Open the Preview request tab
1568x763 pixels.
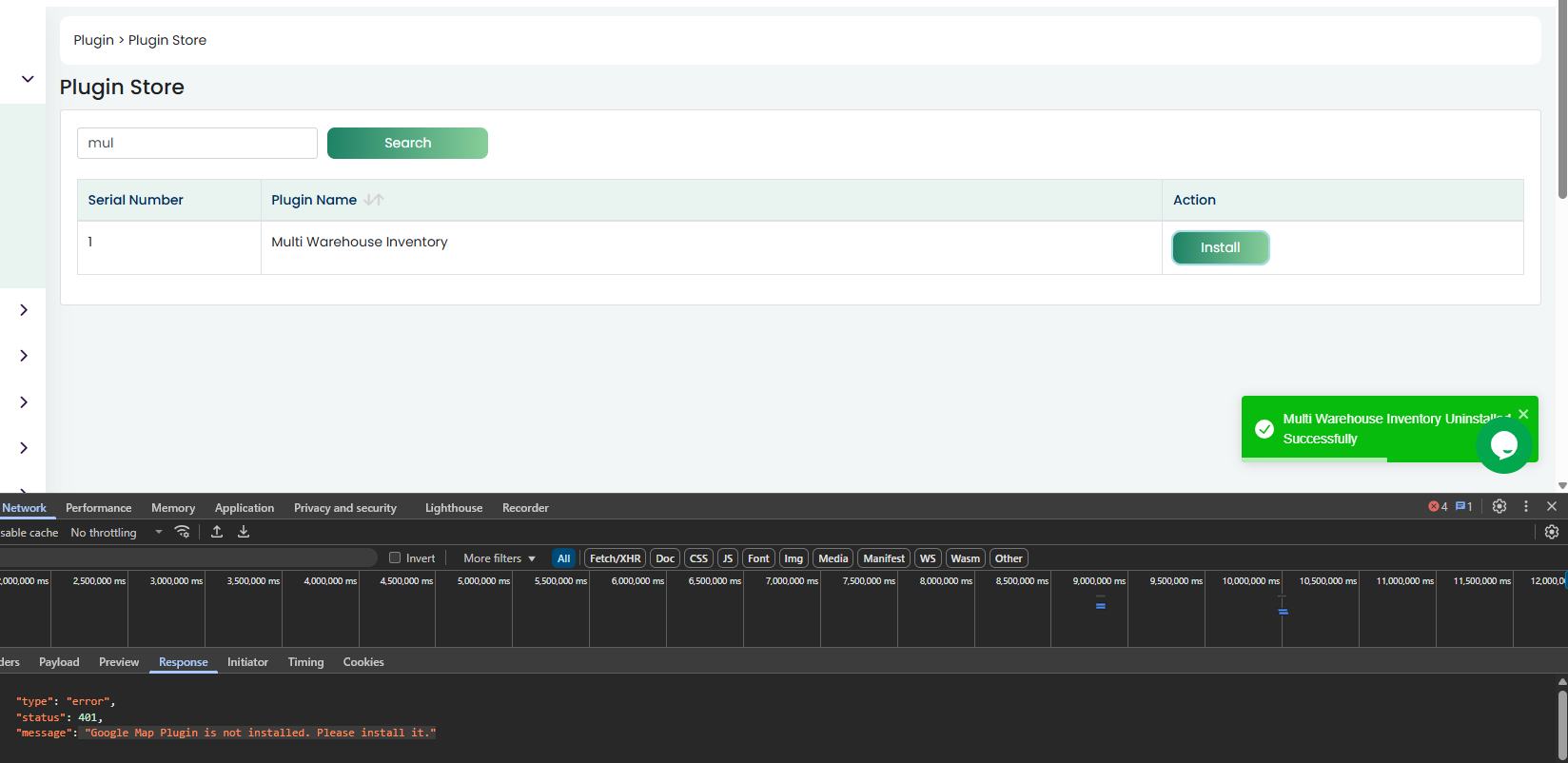[119, 662]
